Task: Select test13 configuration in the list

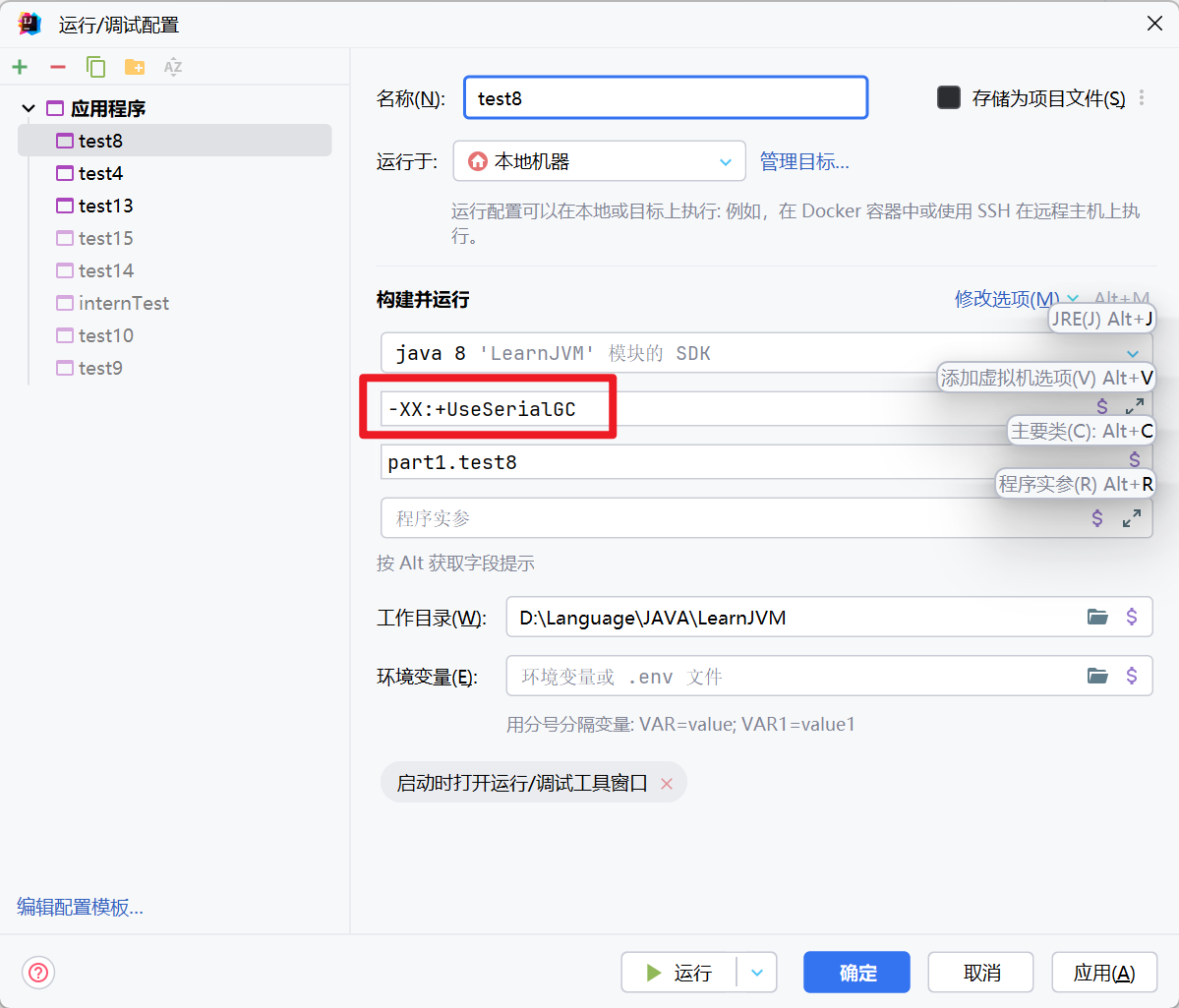Action: coord(105,206)
